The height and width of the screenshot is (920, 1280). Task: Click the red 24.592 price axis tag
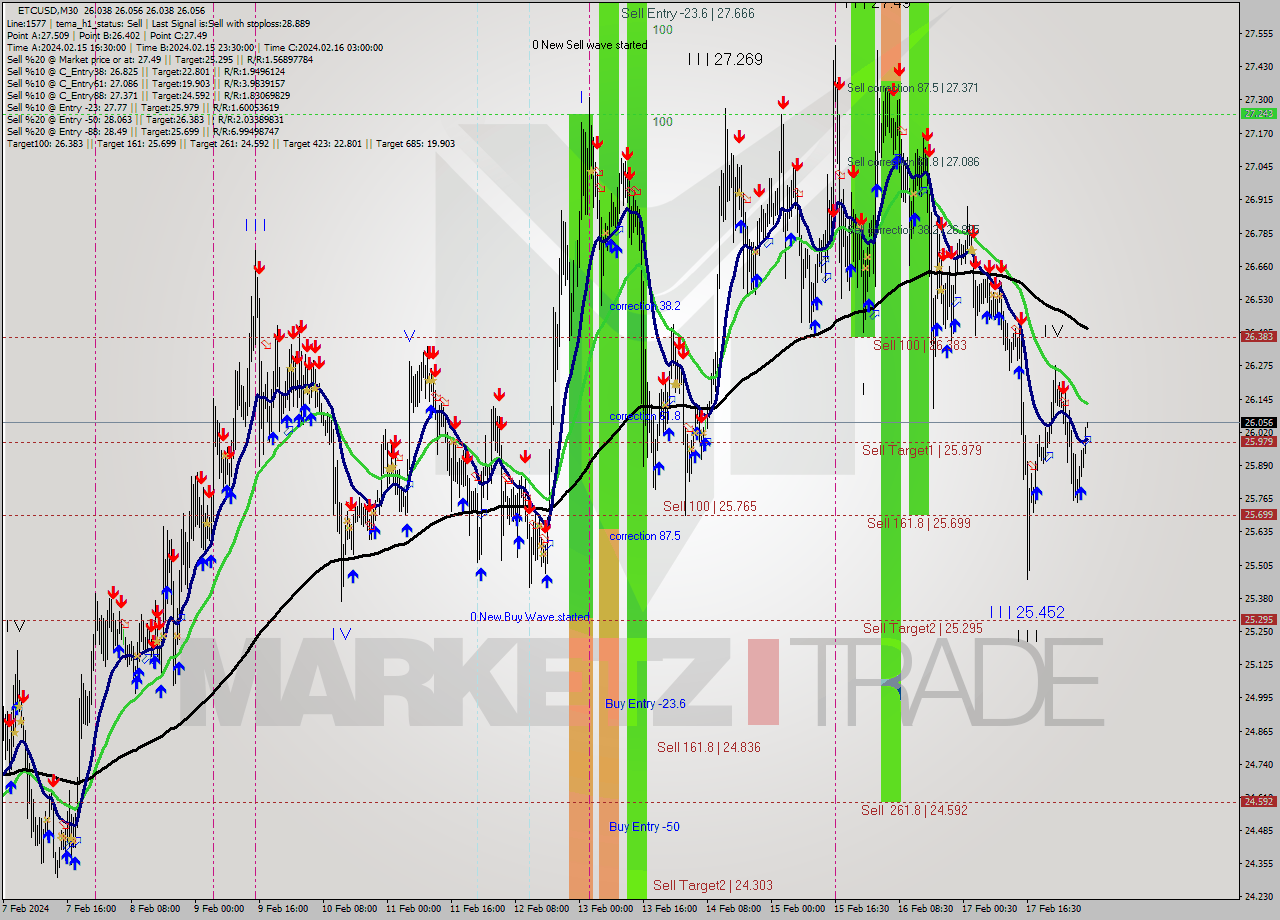pyautogui.click(x=1259, y=801)
